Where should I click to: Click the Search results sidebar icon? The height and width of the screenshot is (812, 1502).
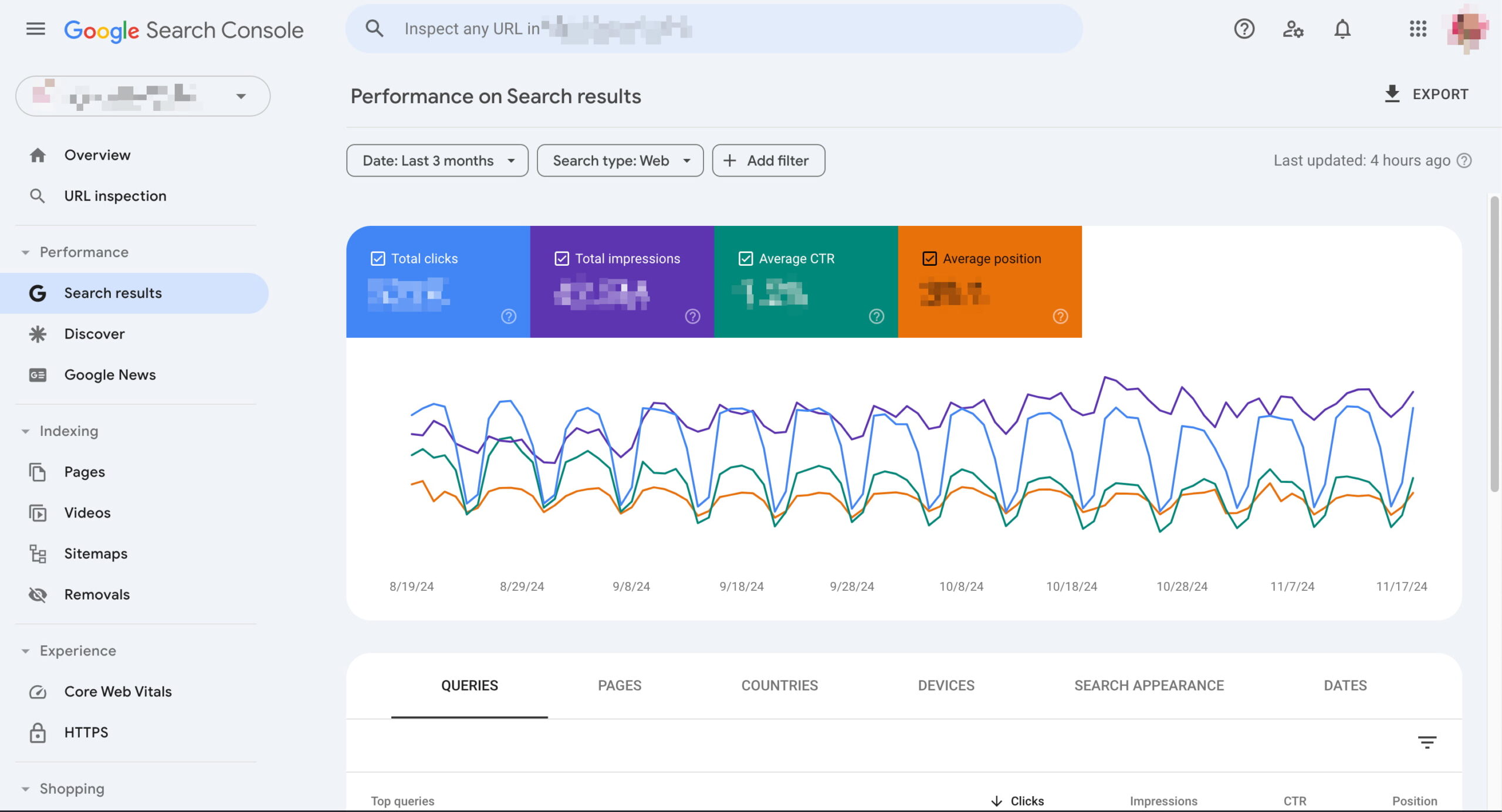click(37, 293)
